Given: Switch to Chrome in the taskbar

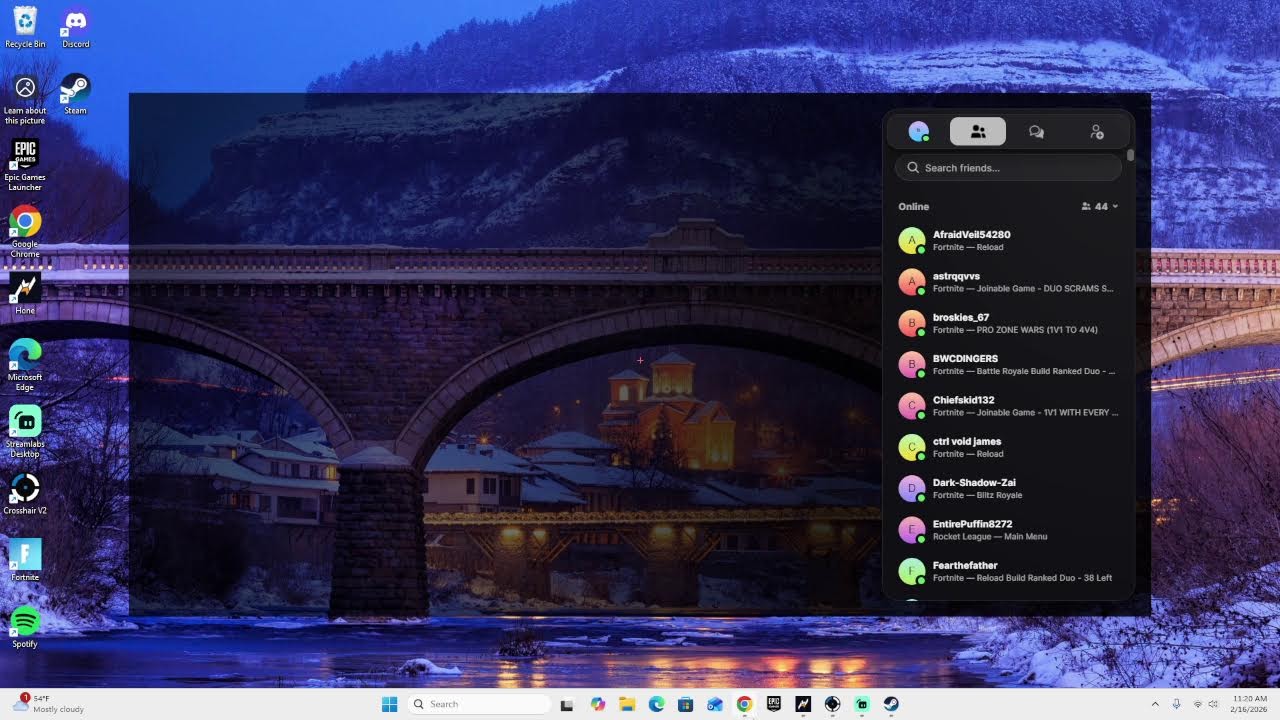Looking at the screenshot, I should click(744, 704).
